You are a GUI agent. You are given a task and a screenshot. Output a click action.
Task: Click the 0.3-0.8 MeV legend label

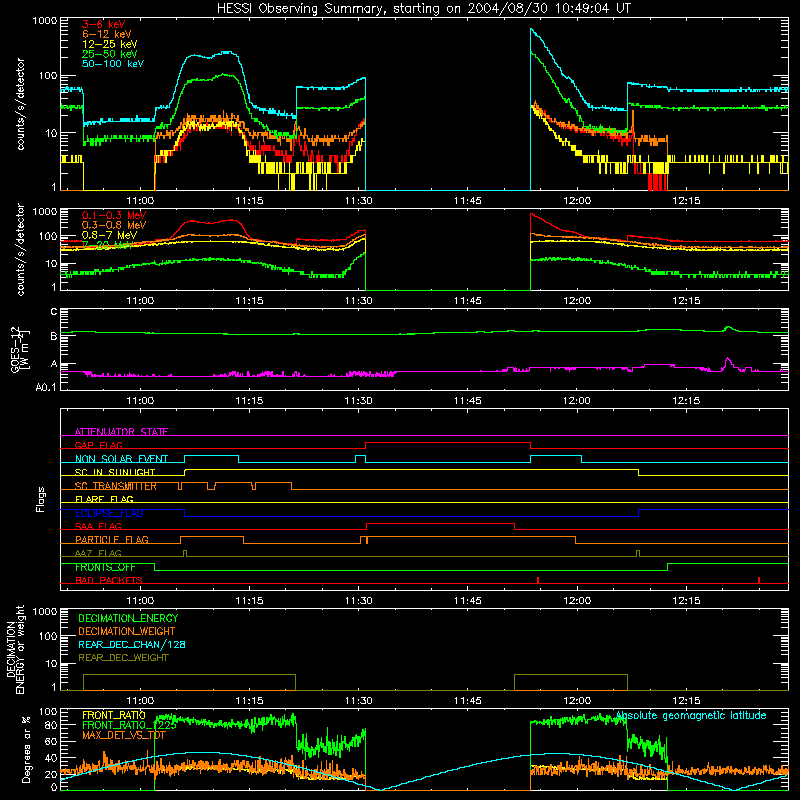[x=114, y=225]
